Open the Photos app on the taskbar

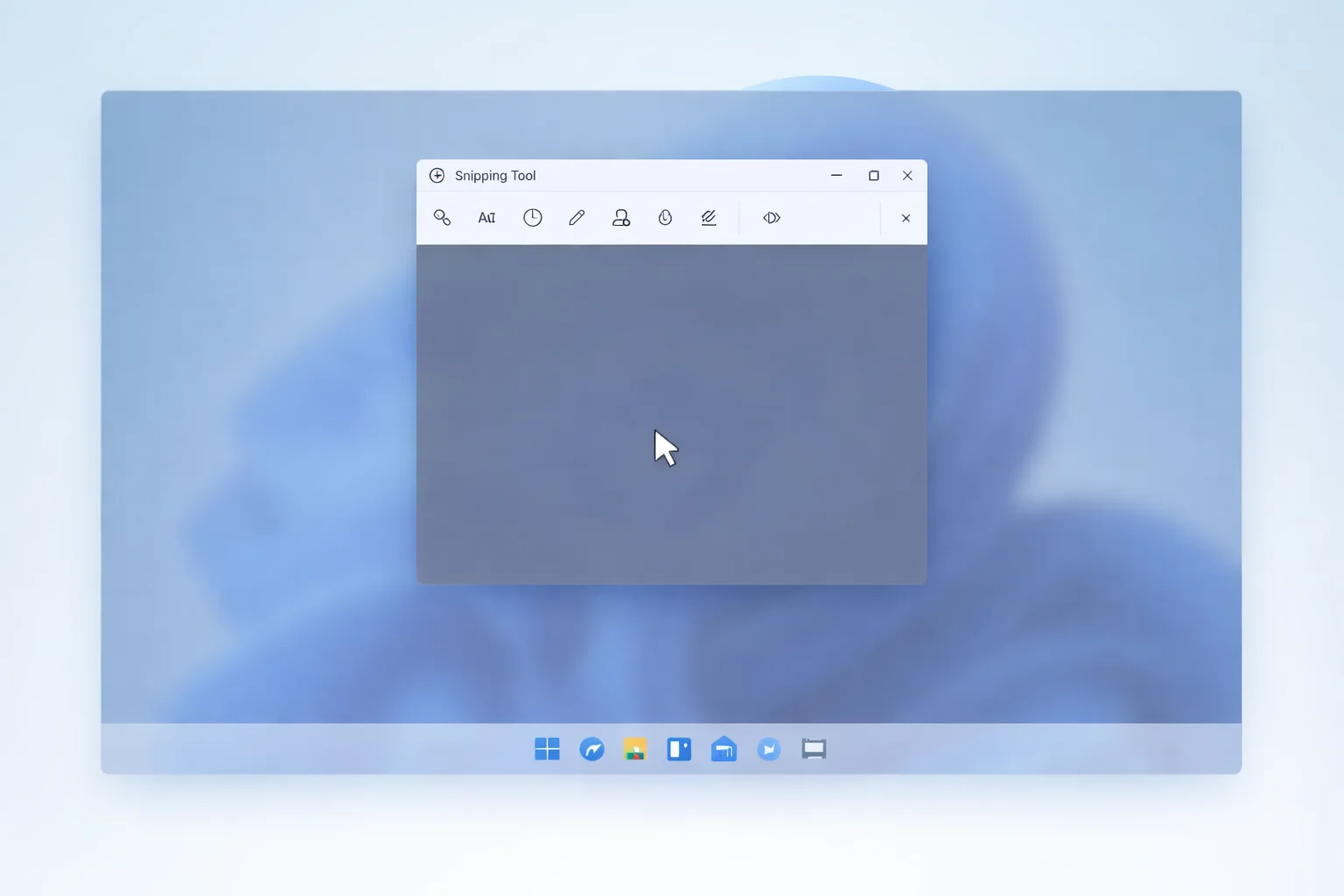[x=634, y=749]
